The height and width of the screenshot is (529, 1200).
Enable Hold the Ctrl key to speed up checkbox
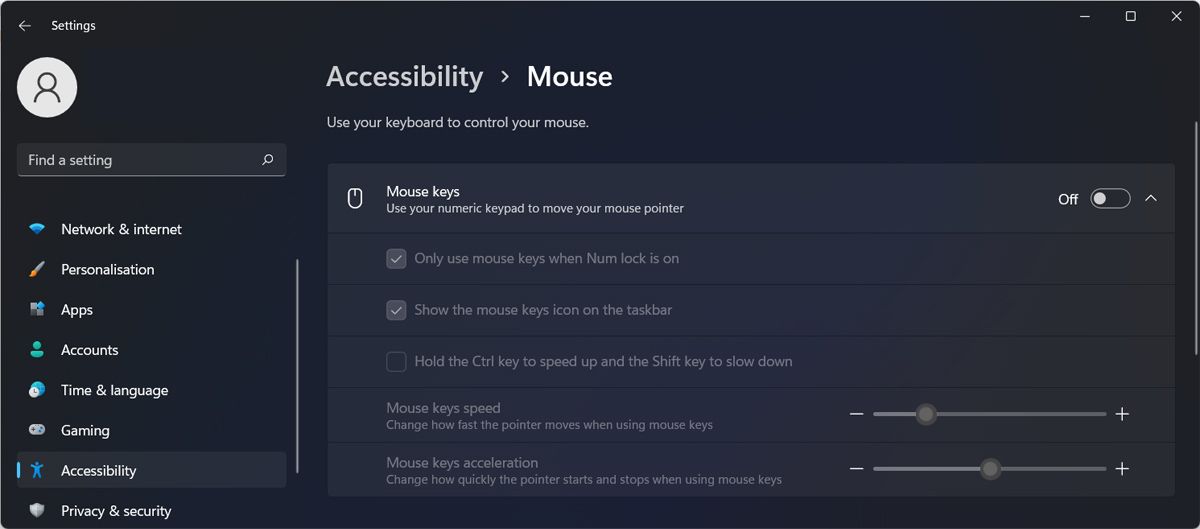point(396,361)
